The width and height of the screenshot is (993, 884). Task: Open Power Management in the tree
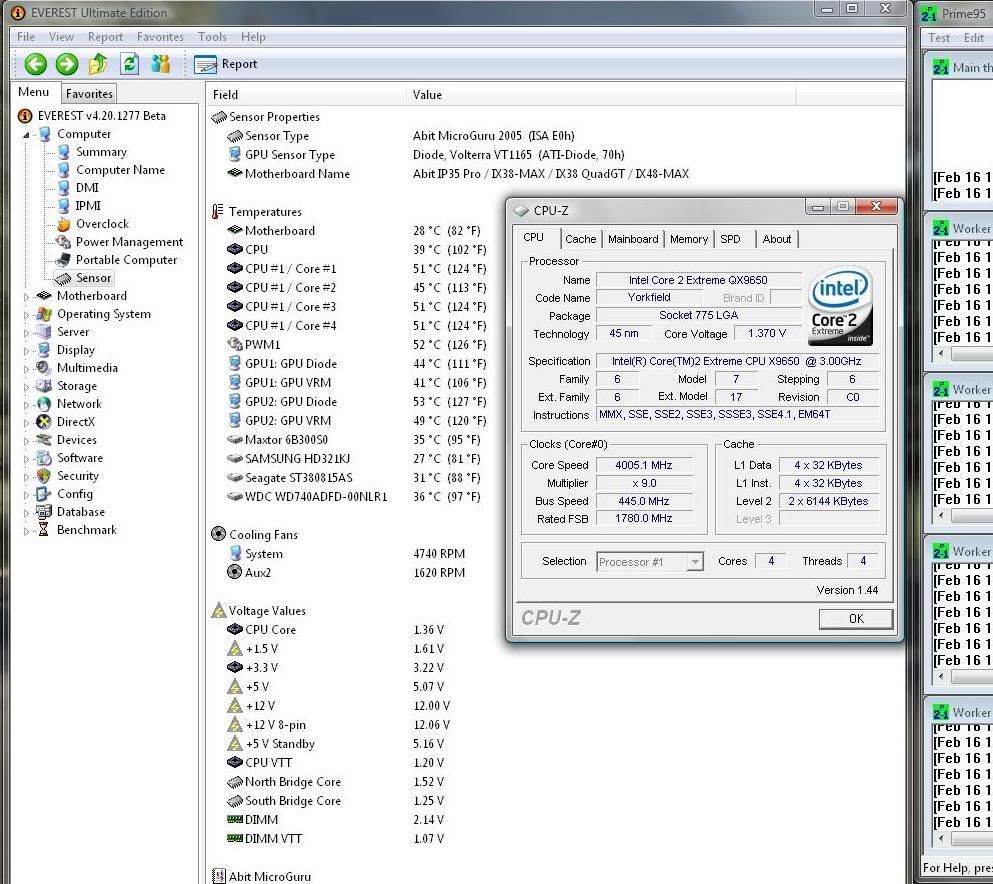pyautogui.click(x=129, y=242)
